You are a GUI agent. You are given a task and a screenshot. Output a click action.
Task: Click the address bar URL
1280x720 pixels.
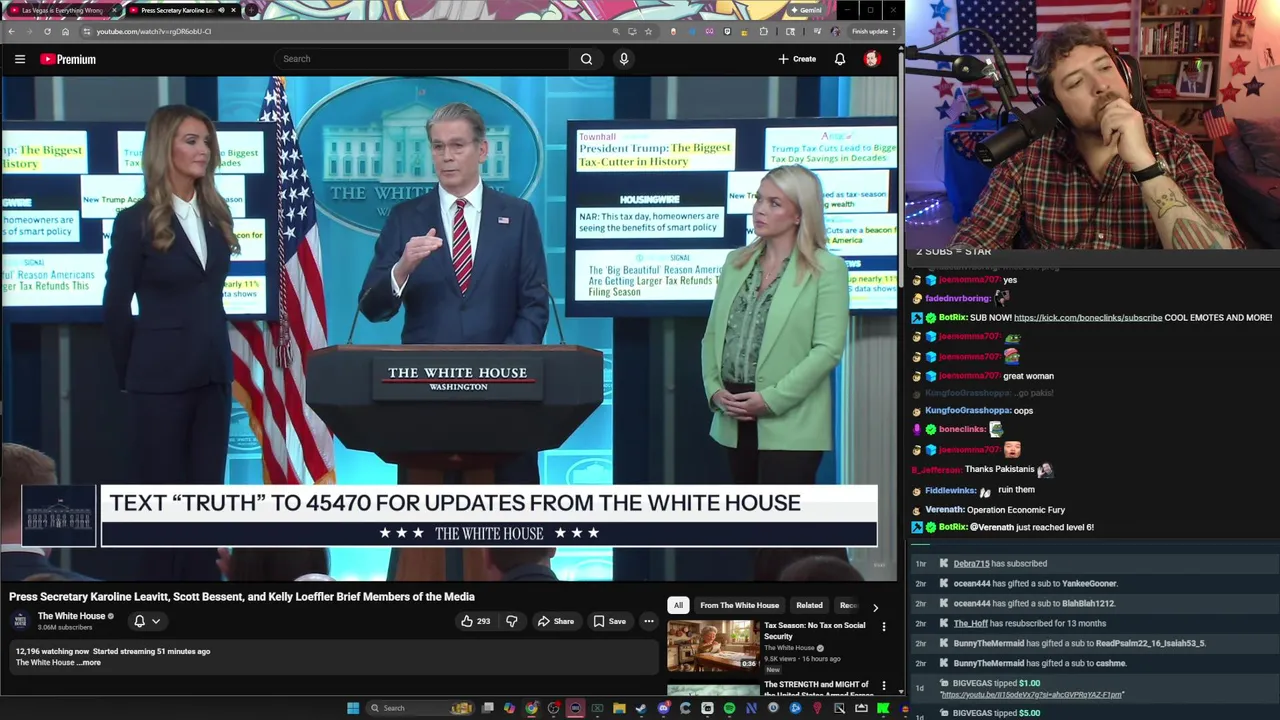pyautogui.click(x=153, y=31)
